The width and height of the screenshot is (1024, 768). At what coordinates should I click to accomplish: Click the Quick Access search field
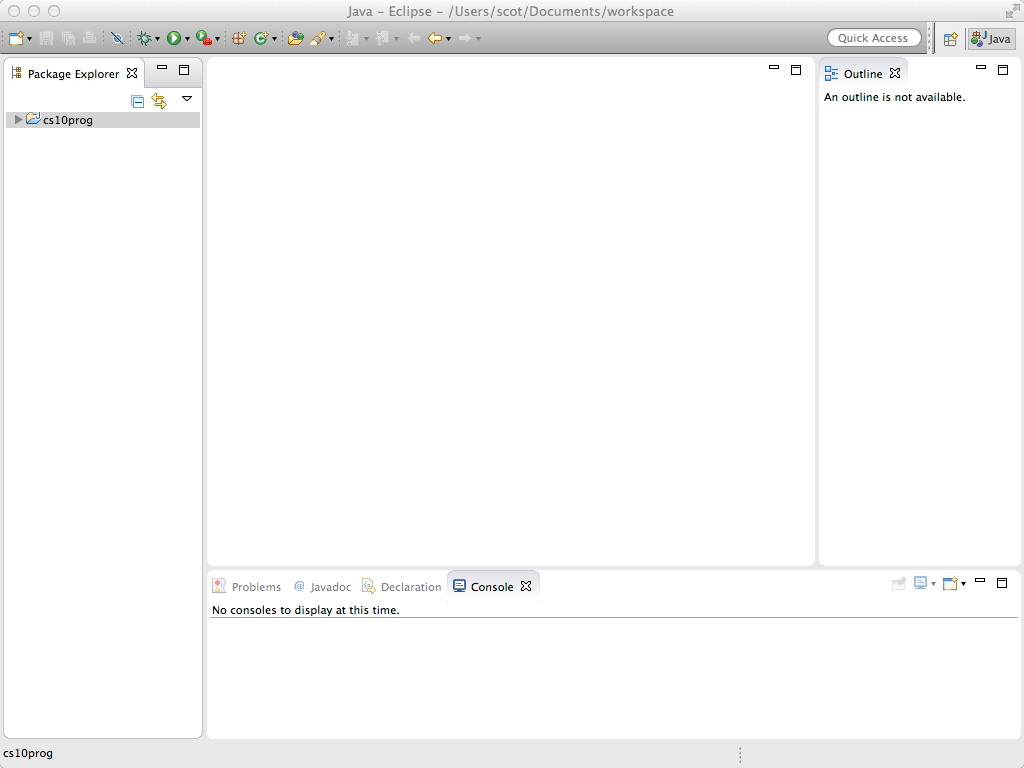point(874,38)
